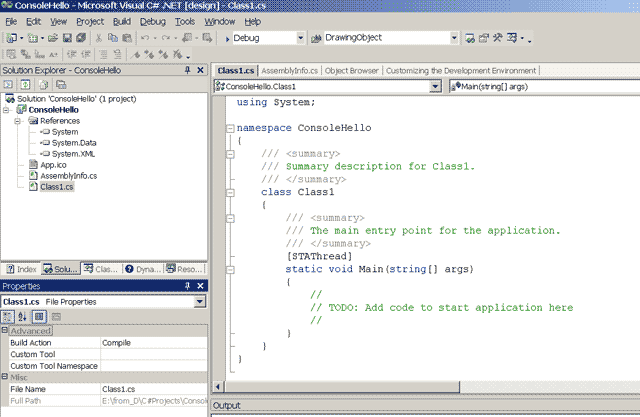
Task: Open the Project menu
Action: click(90, 22)
